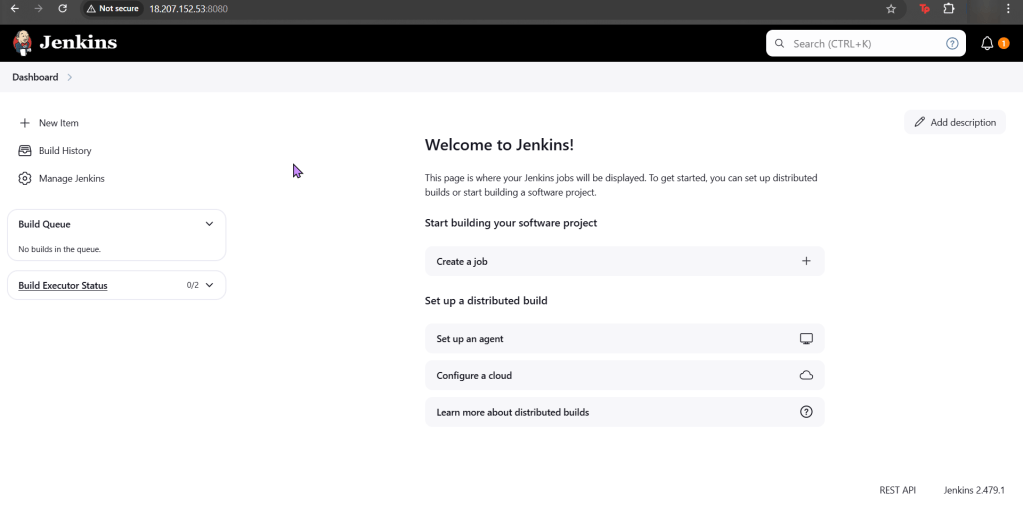
Task: Click the Dashboard breadcrumb chevron
Action: pyautogui.click(x=70, y=77)
